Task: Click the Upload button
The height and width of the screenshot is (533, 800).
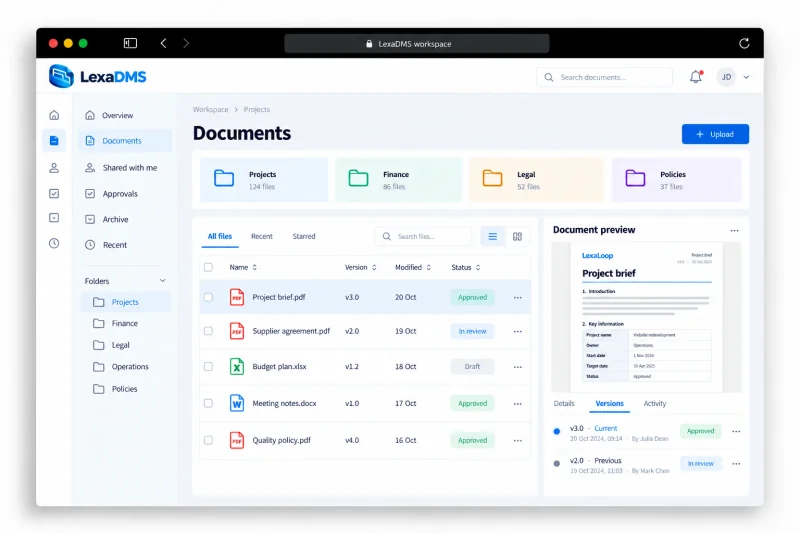Action: tap(715, 134)
